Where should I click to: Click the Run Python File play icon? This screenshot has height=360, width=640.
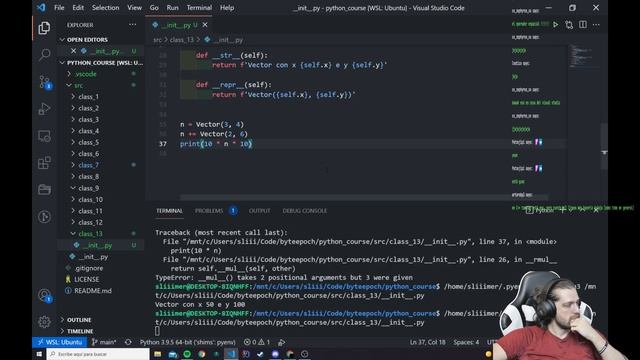[556, 25]
